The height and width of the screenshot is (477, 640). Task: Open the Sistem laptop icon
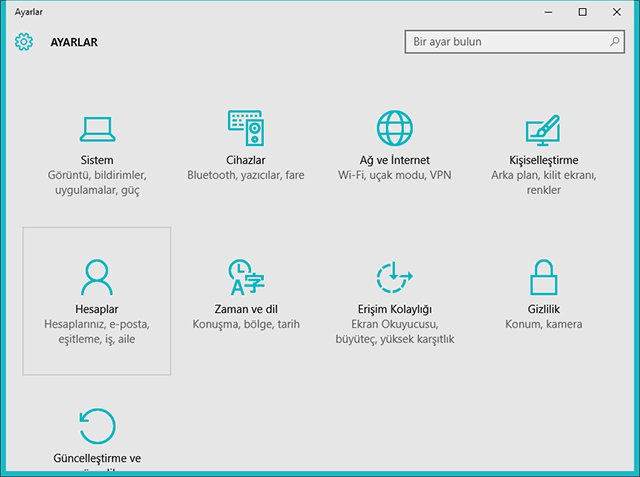[97, 129]
